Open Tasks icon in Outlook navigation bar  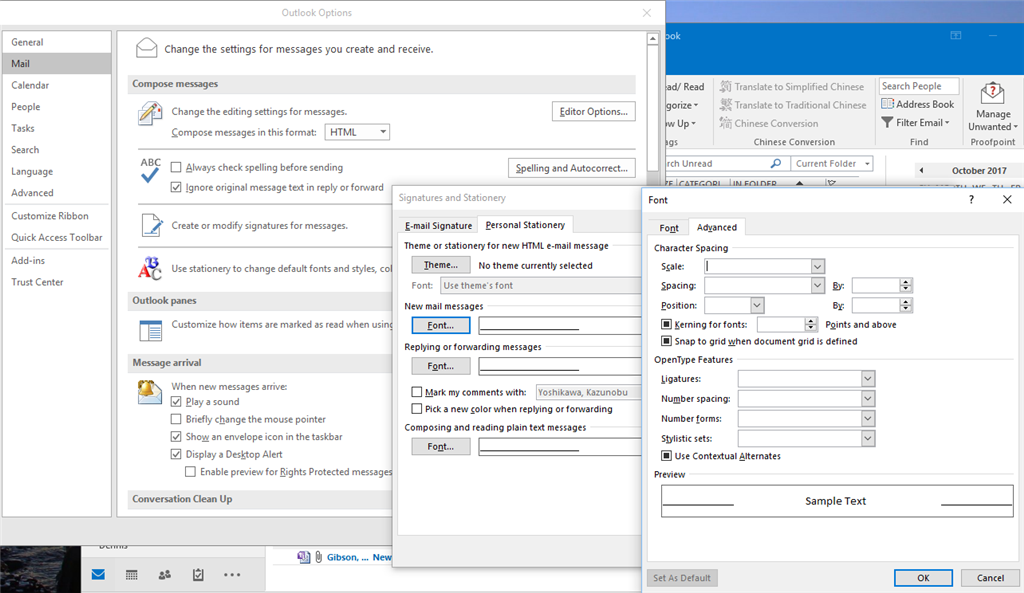(x=198, y=575)
